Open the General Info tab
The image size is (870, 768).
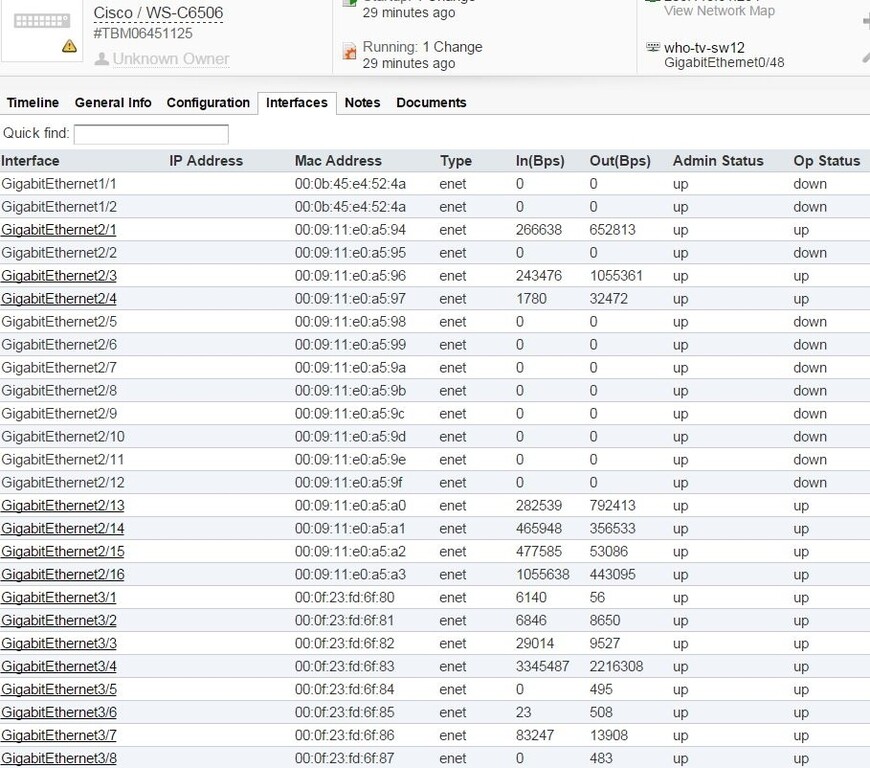113,102
